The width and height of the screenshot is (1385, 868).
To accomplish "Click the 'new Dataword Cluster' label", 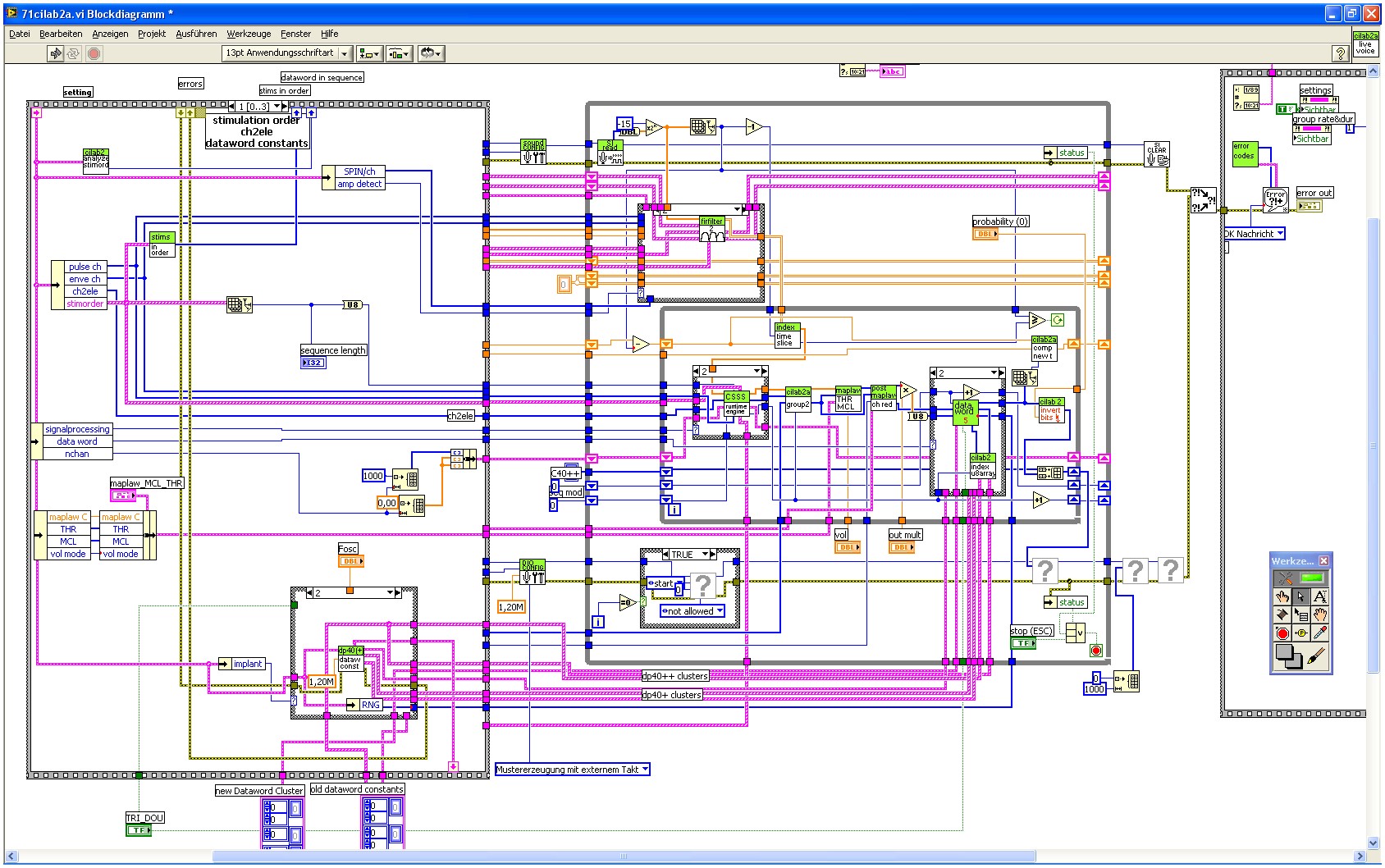I will pyautogui.click(x=259, y=791).
